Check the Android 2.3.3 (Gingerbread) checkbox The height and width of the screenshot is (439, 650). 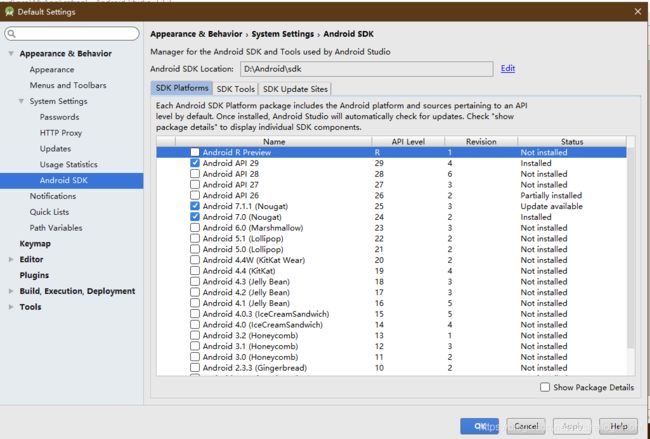(195, 368)
